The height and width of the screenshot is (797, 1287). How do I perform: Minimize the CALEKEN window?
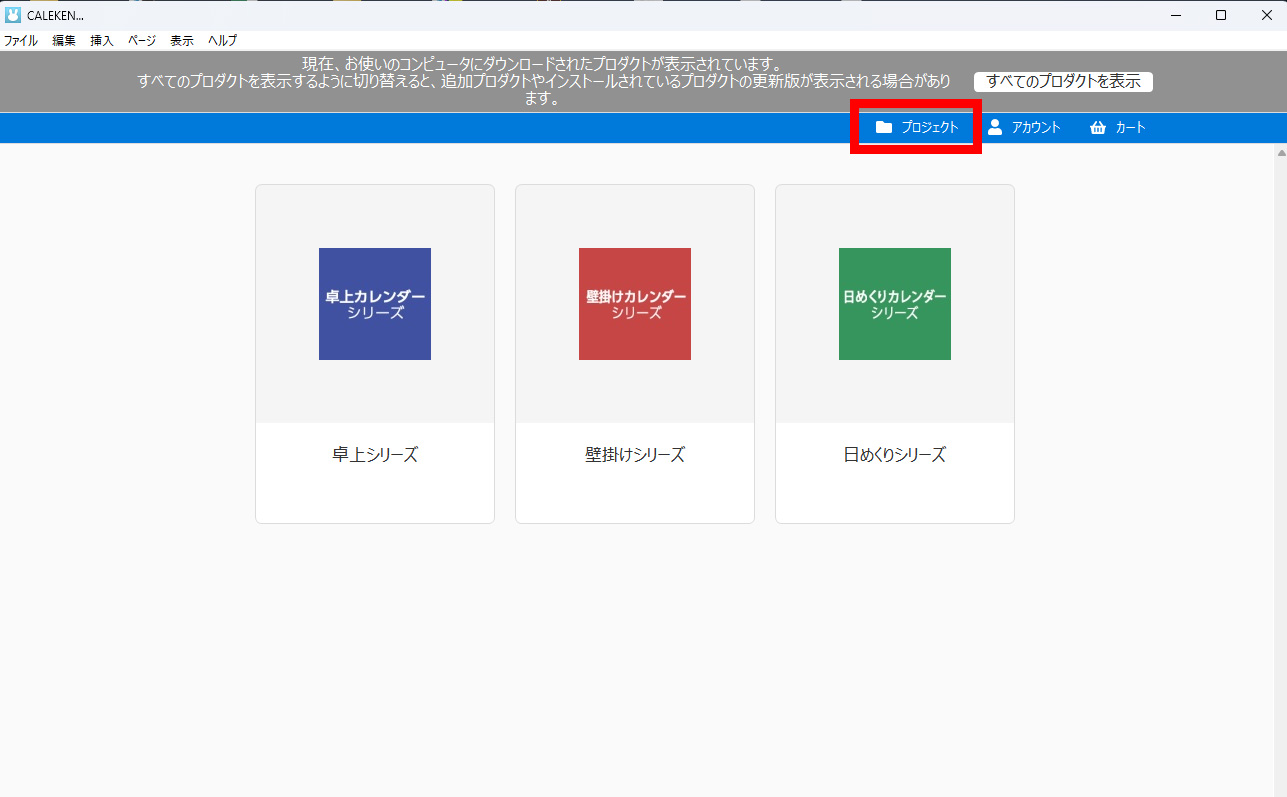1175,15
